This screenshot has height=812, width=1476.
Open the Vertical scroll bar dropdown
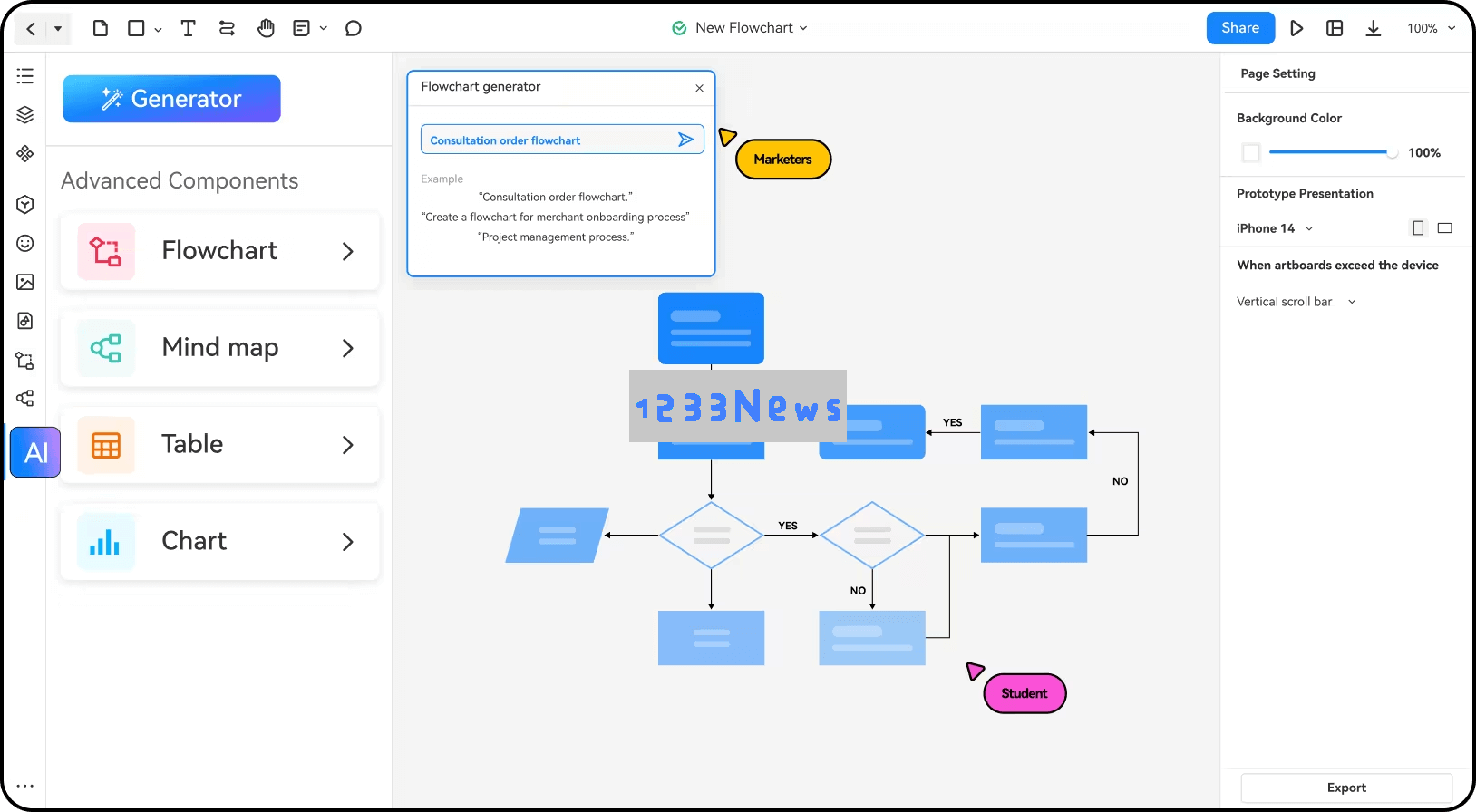pos(1296,302)
